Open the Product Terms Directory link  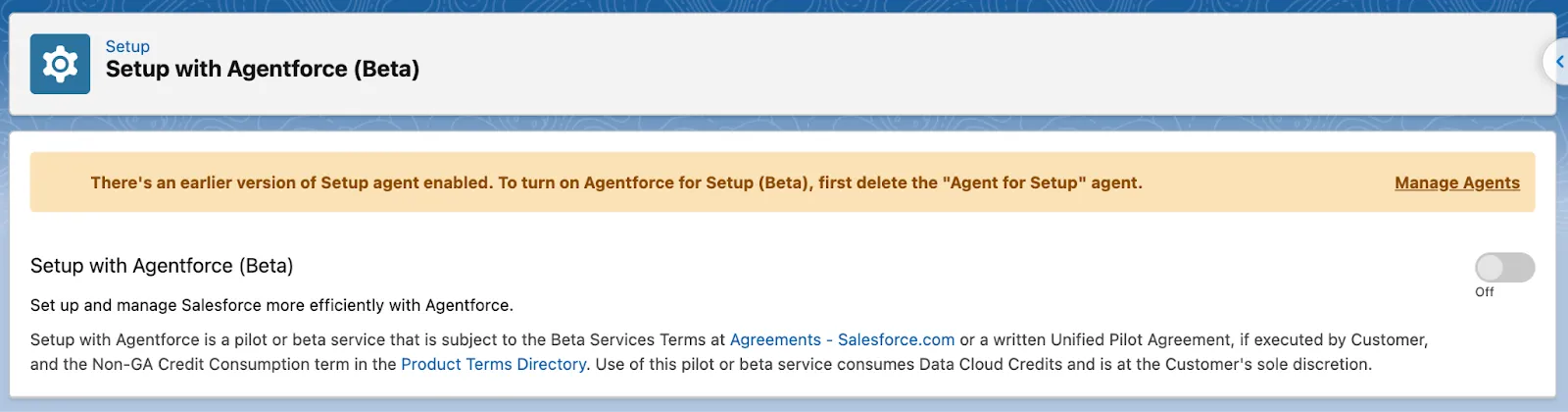tap(493, 364)
